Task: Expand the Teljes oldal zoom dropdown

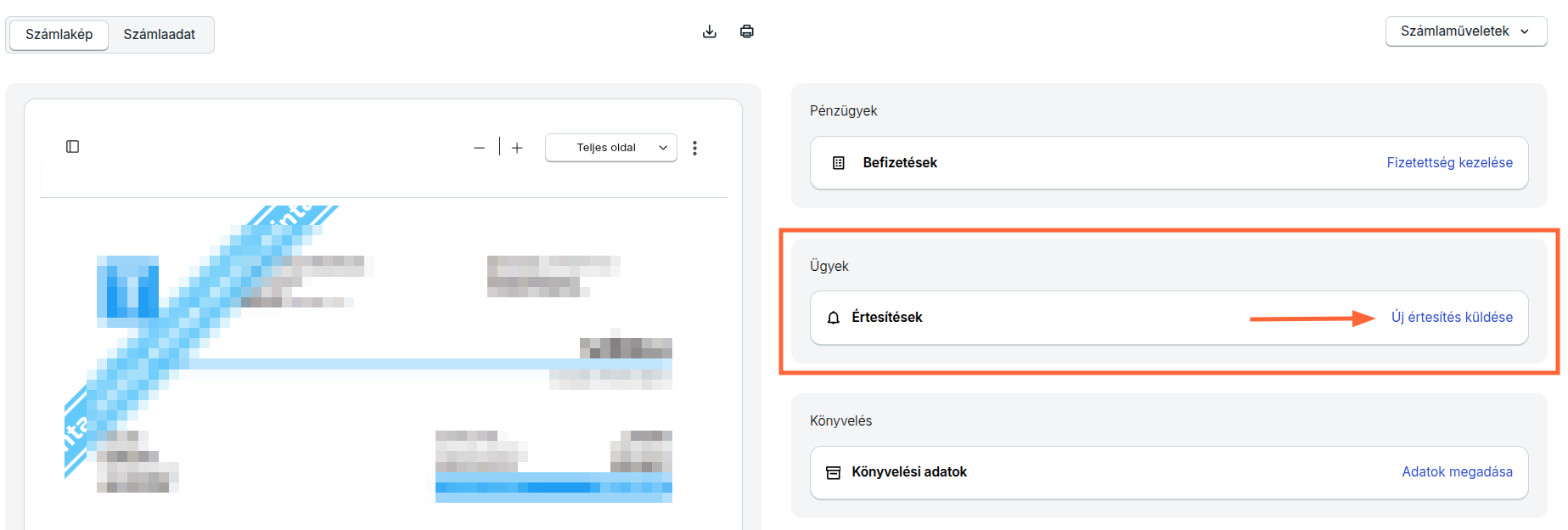Action: (611, 148)
